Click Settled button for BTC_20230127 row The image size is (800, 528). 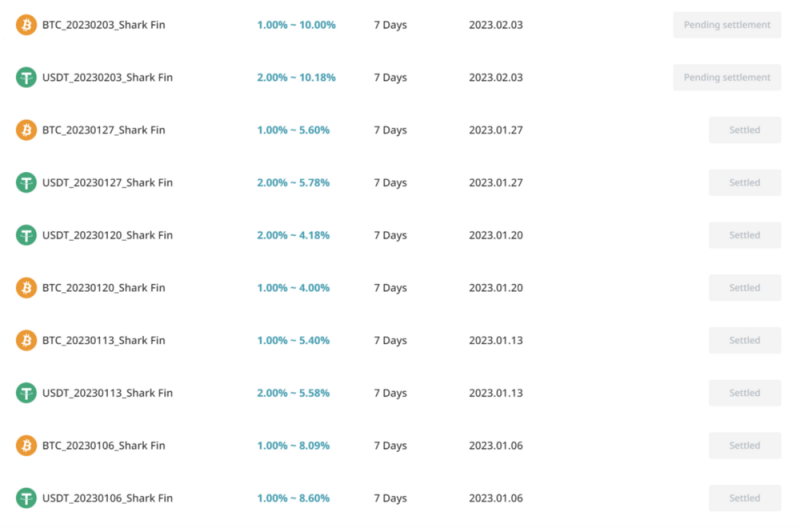coord(744,130)
